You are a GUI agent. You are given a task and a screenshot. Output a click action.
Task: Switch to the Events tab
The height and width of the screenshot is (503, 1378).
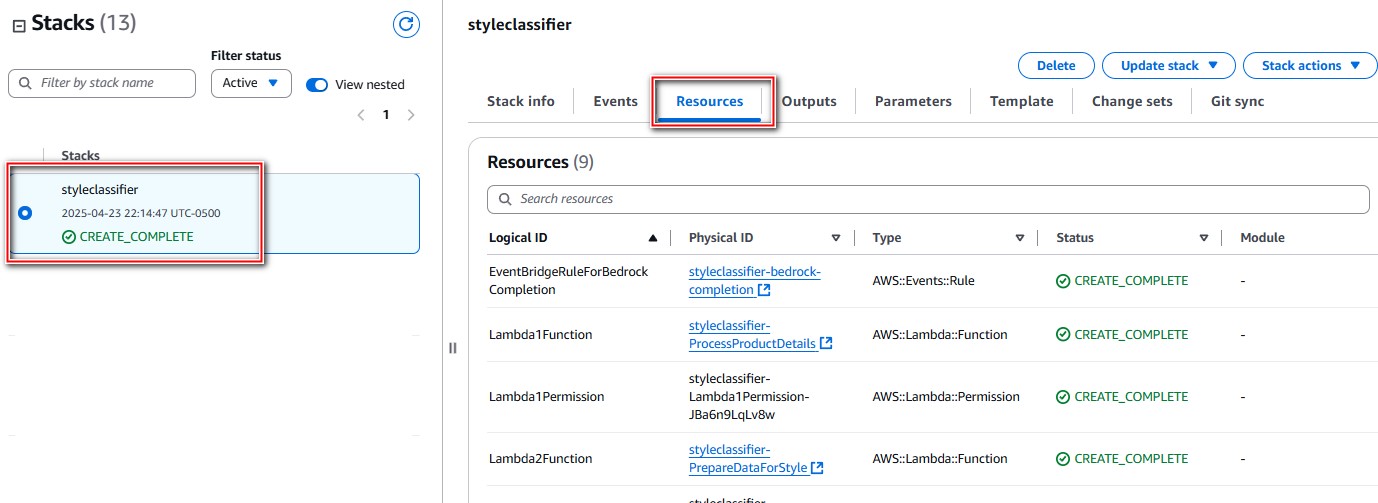615,101
